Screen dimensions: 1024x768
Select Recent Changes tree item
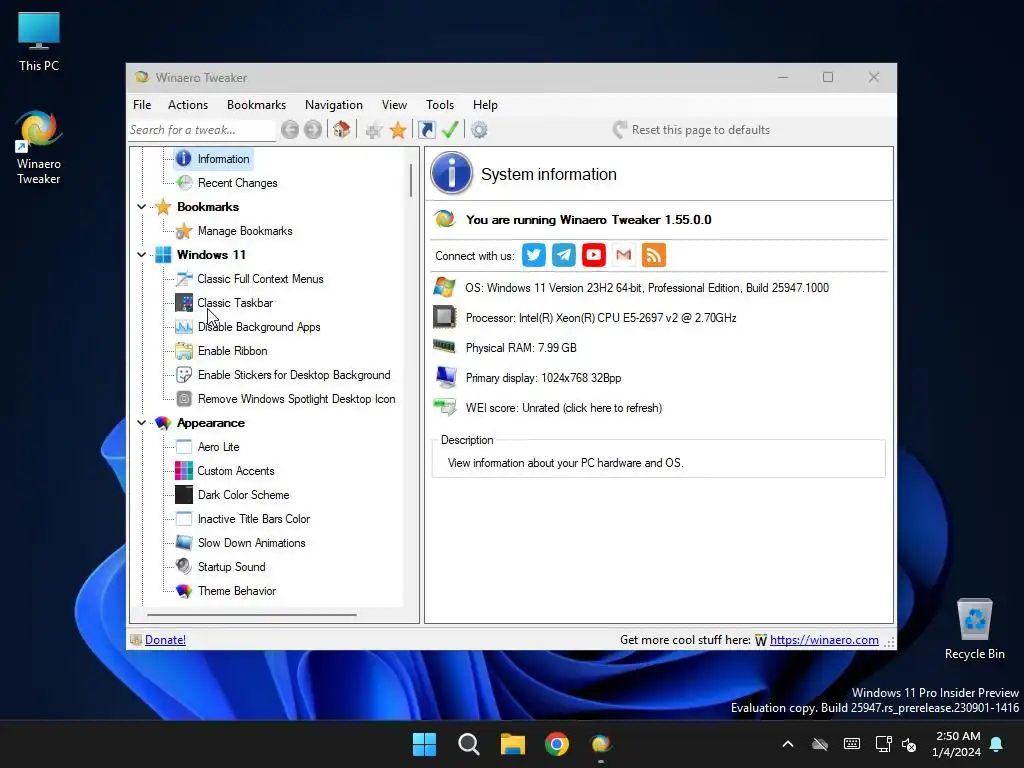coord(238,183)
